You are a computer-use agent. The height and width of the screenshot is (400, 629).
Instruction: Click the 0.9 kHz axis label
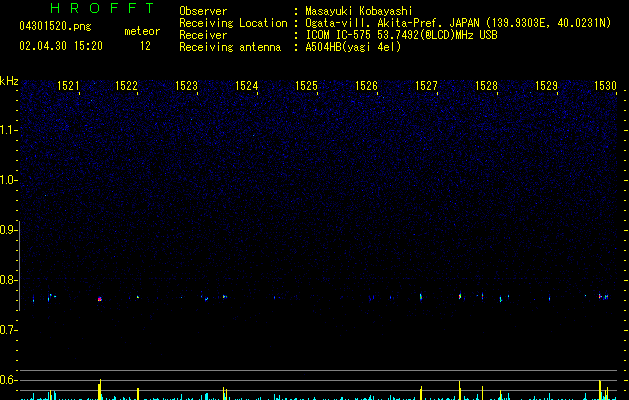pos(8,230)
